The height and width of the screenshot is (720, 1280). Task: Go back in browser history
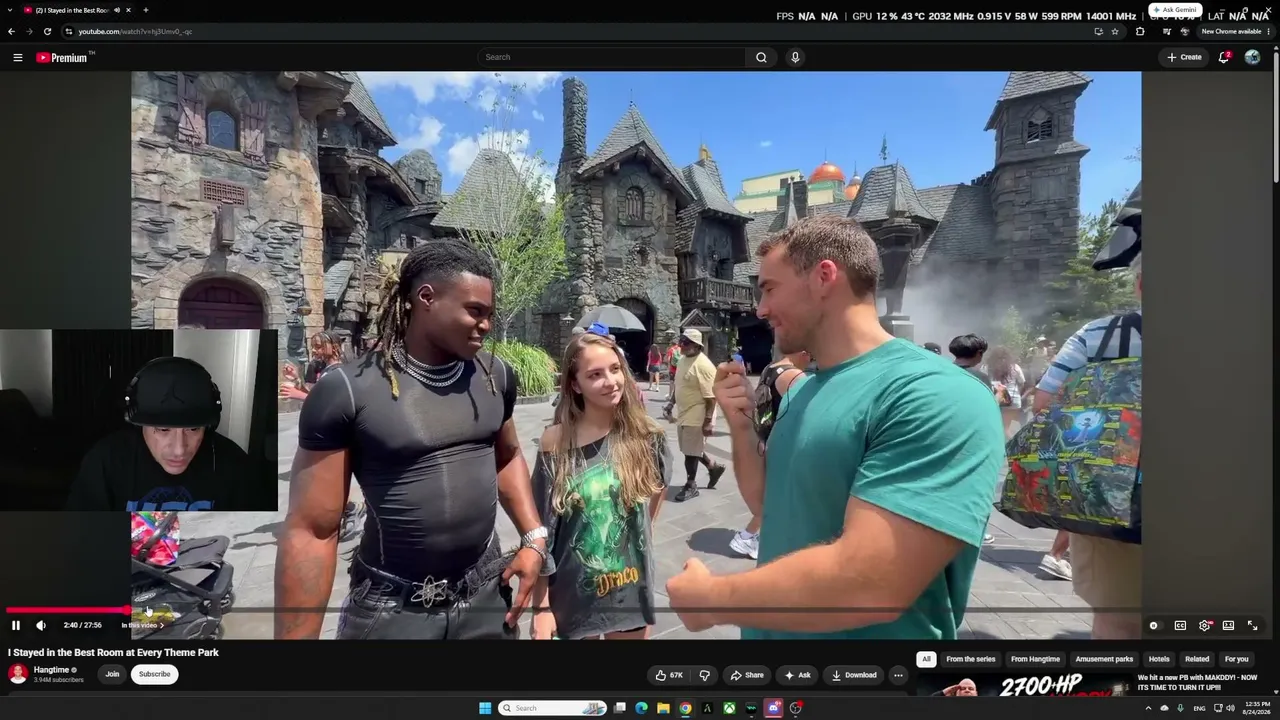tap(11, 31)
